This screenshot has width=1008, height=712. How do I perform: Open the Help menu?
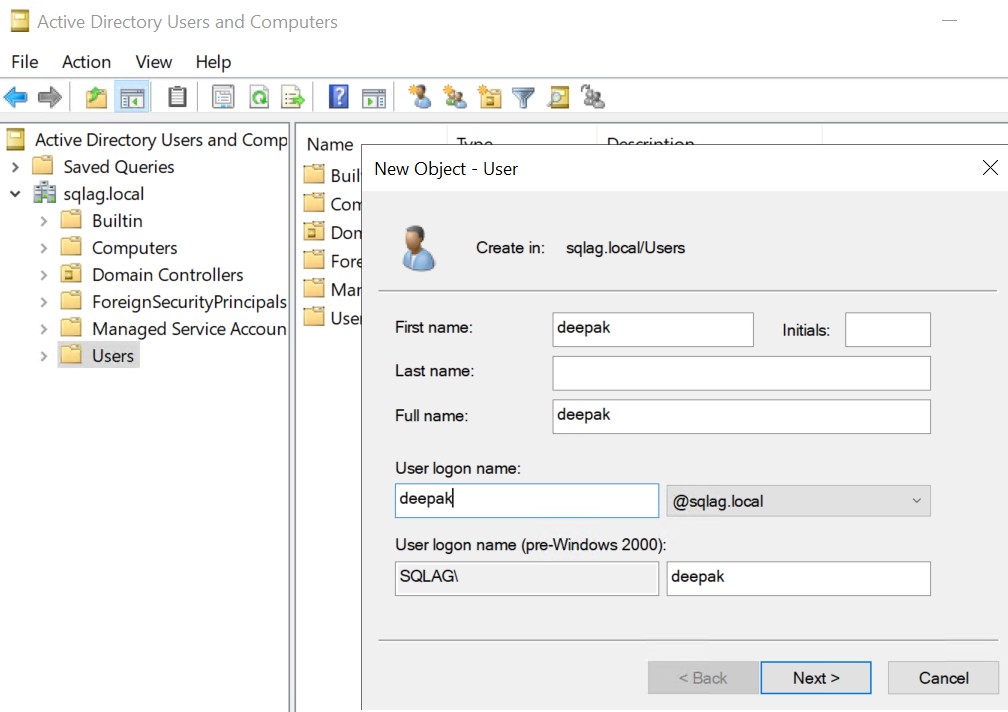coord(213,62)
